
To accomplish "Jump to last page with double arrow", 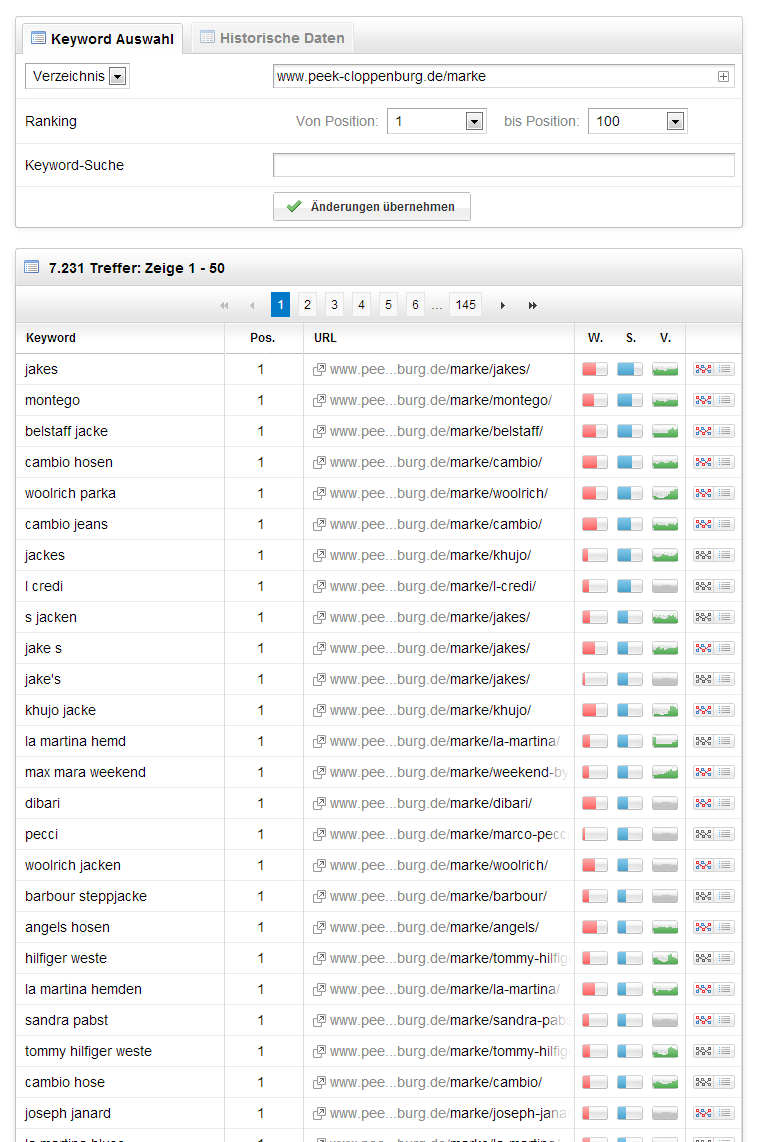I will tap(533, 305).
